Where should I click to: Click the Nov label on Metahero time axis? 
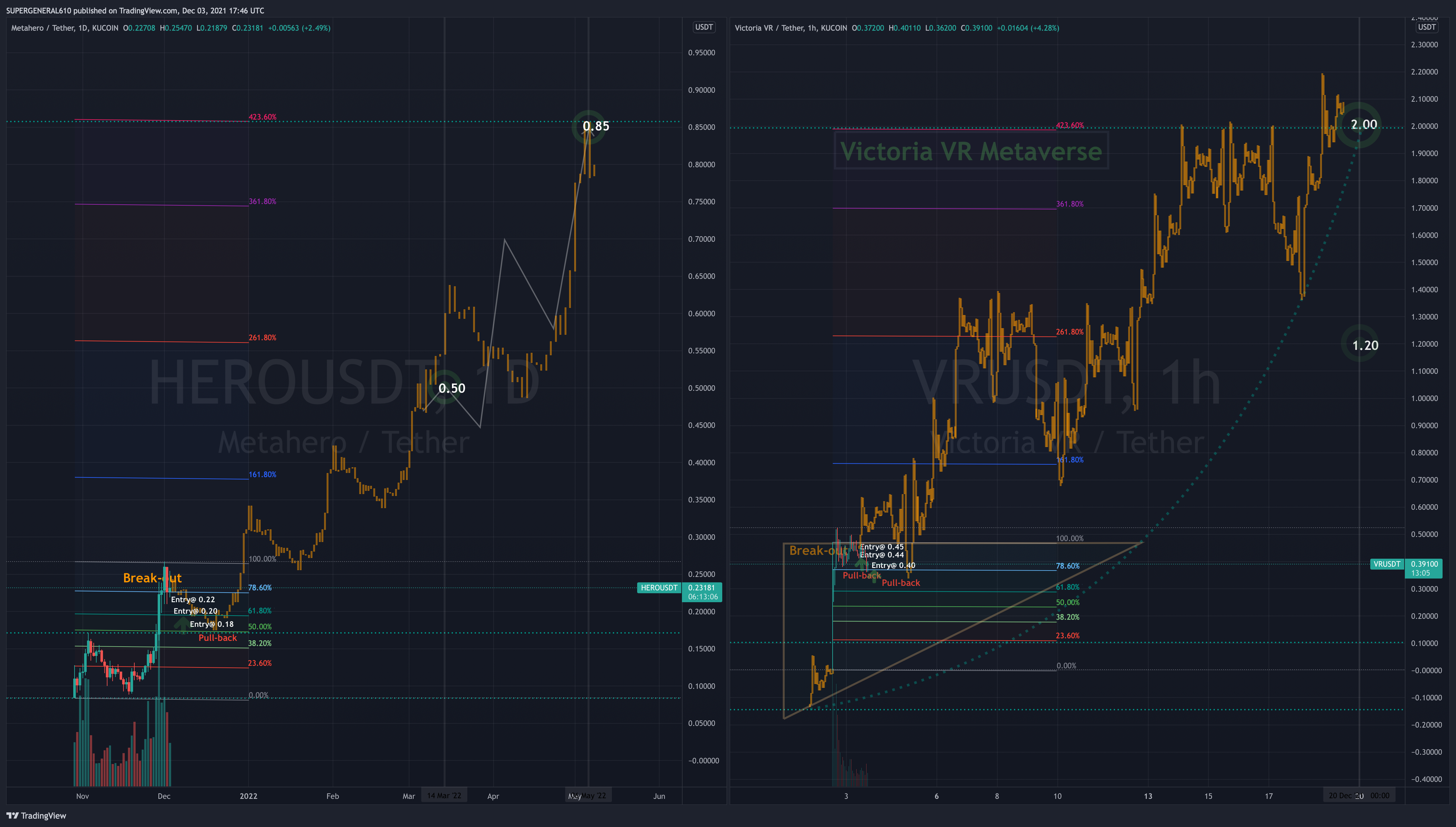click(x=83, y=796)
